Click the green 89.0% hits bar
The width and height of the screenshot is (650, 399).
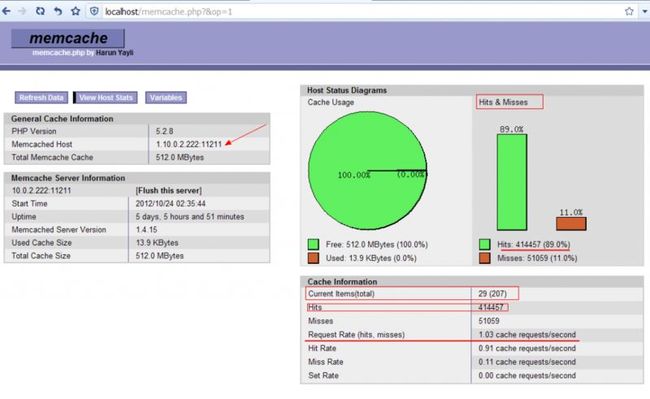point(512,182)
